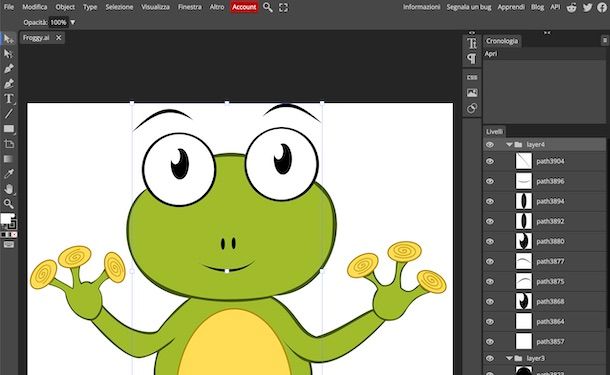Viewport: 610px width, 375px height.
Task: Toggle fullscreen mode icon
Action: [284, 7]
